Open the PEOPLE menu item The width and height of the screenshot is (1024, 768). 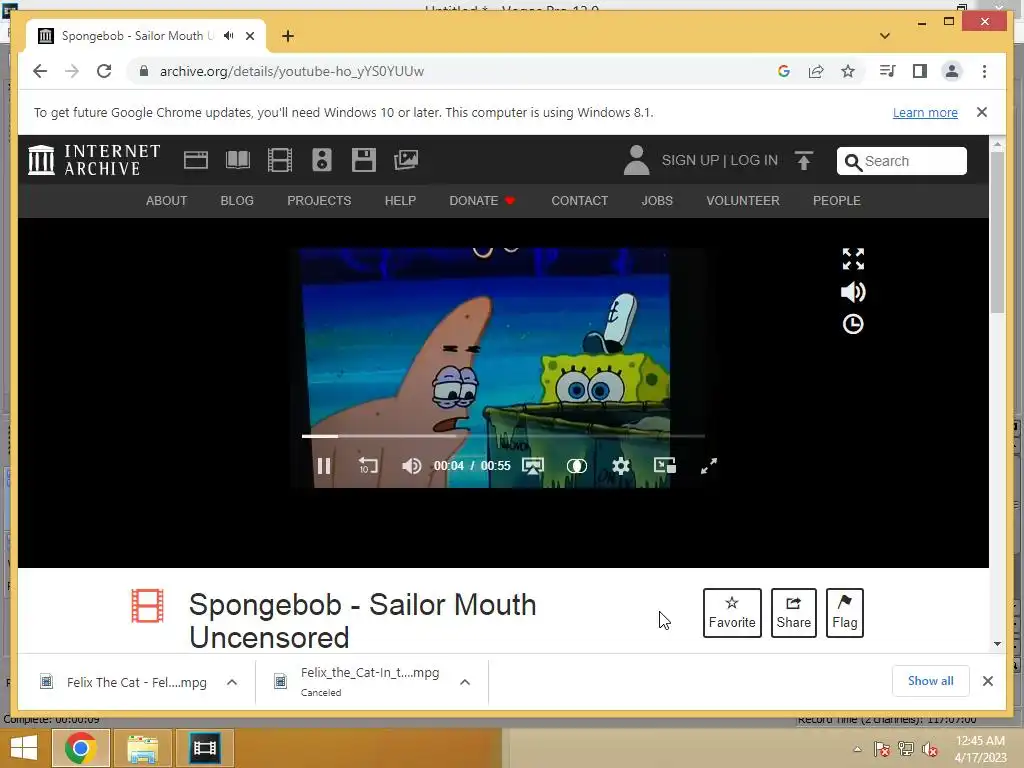tap(837, 200)
